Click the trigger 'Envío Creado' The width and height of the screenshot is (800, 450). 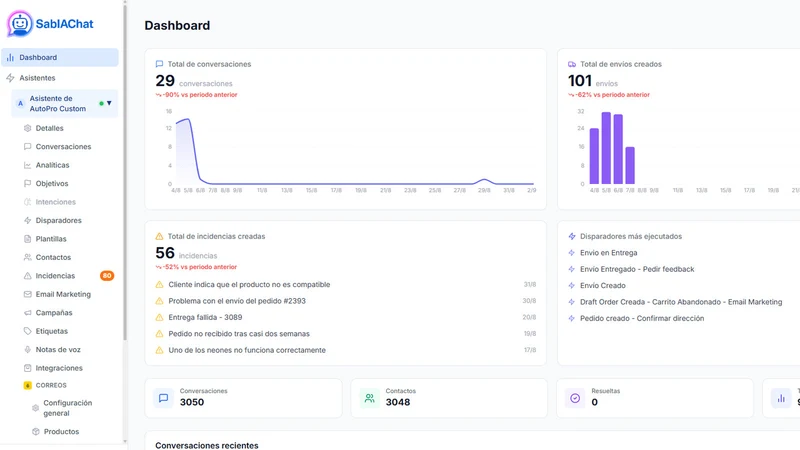pos(603,285)
